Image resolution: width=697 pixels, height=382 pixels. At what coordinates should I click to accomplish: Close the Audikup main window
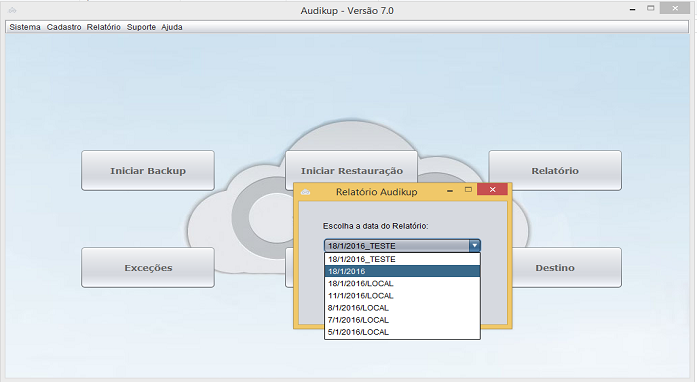coord(675,8)
